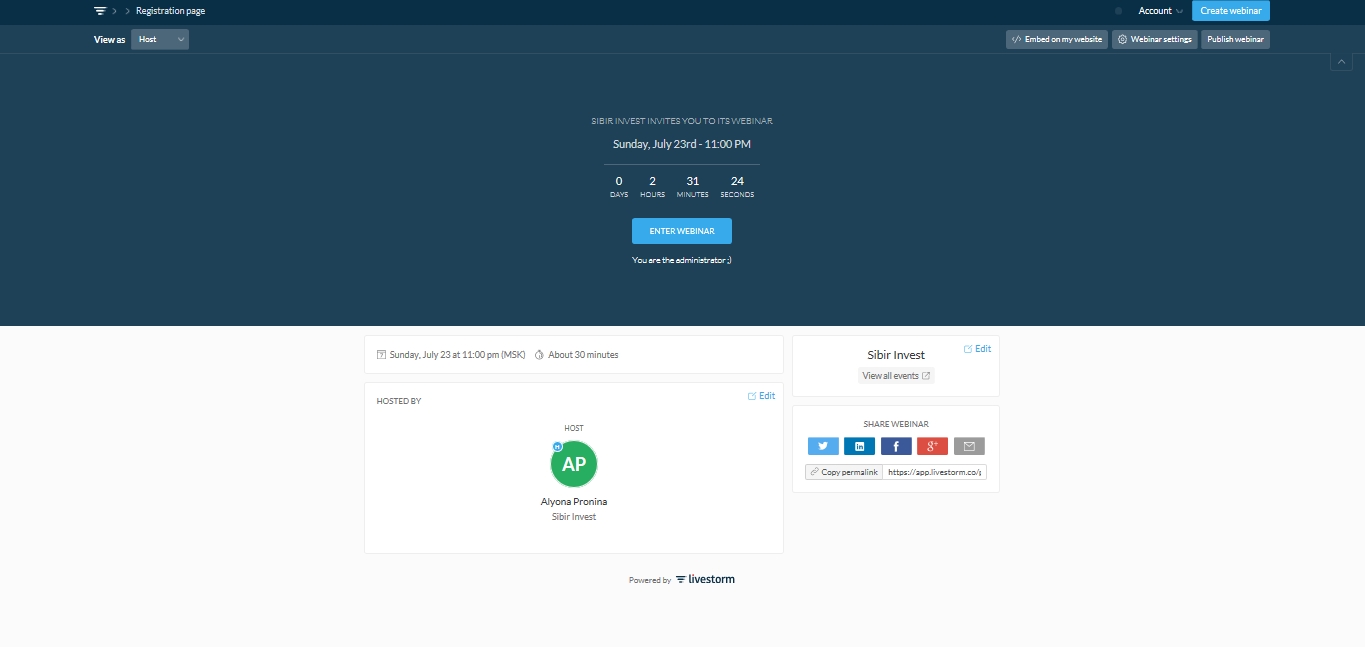Viewport: 1365px width, 647px height.
Task: Share webinar on Twitter
Action: click(823, 446)
